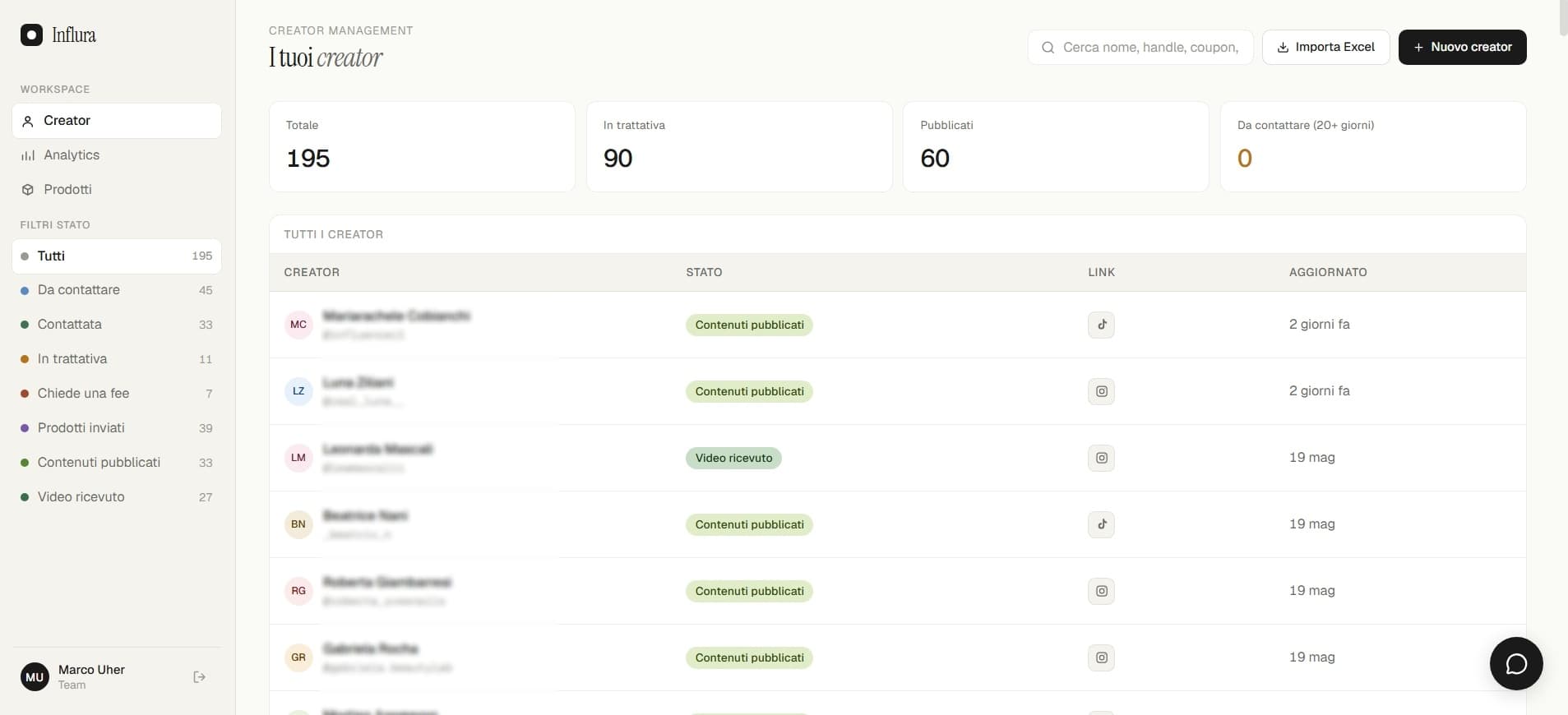
Task: Open the Prodotti section
Action: point(117,190)
